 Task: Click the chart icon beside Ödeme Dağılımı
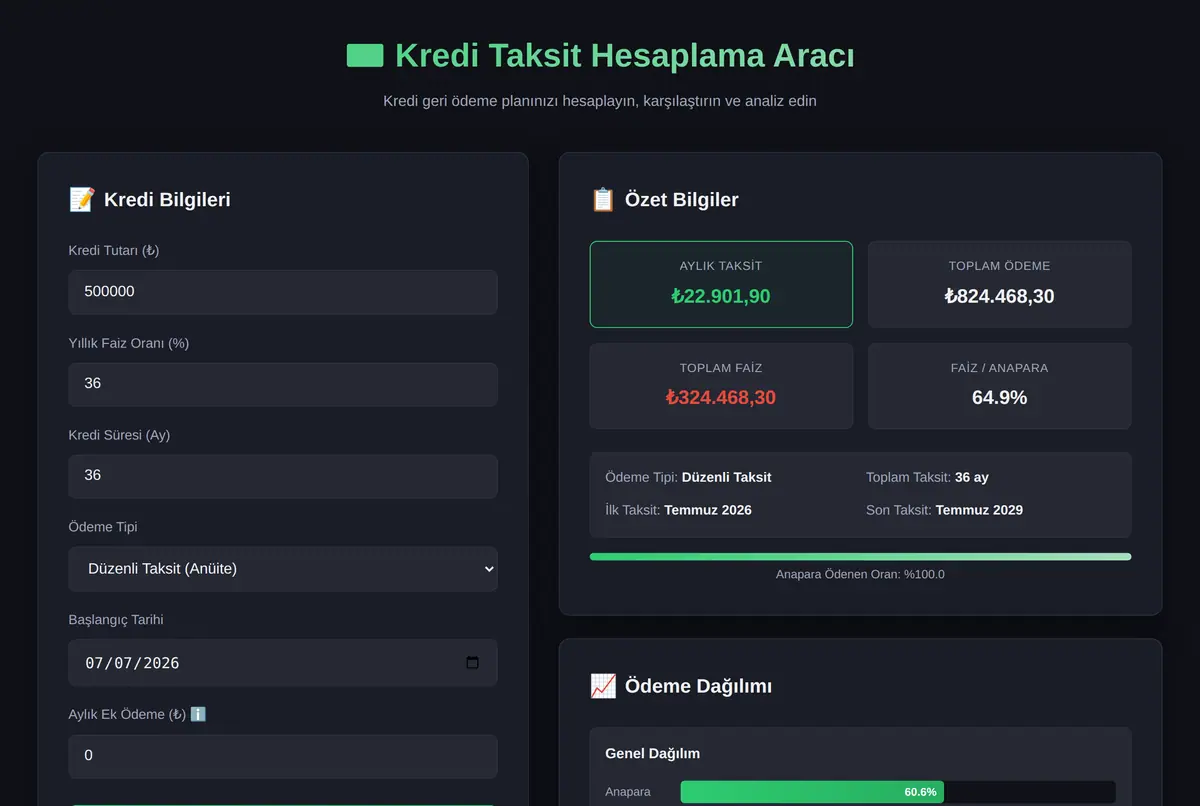click(603, 686)
